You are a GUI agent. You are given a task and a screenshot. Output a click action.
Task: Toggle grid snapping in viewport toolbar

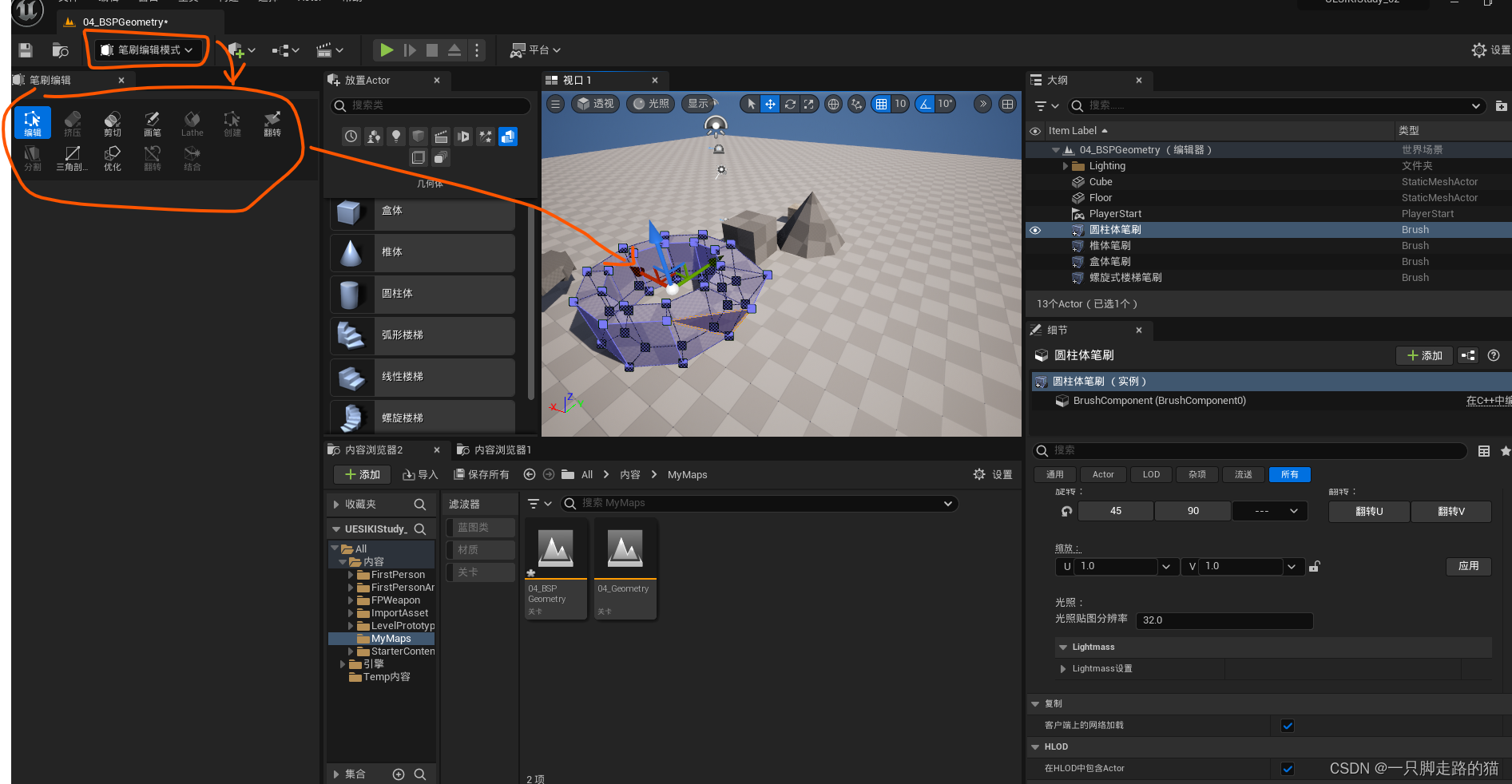point(881,104)
